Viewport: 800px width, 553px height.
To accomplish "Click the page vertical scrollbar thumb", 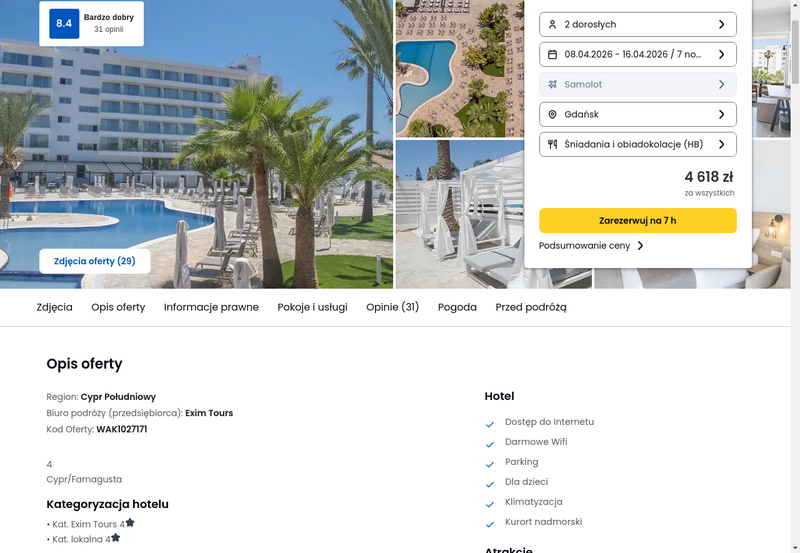I will click(x=795, y=52).
